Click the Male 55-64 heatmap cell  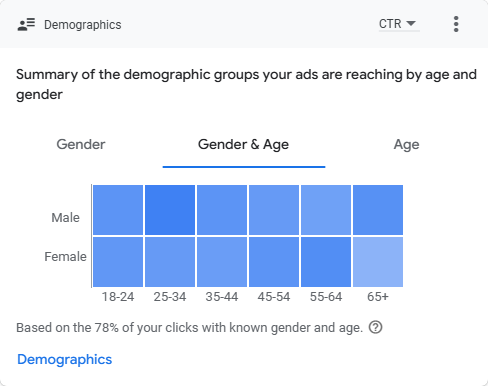[x=326, y=210]
